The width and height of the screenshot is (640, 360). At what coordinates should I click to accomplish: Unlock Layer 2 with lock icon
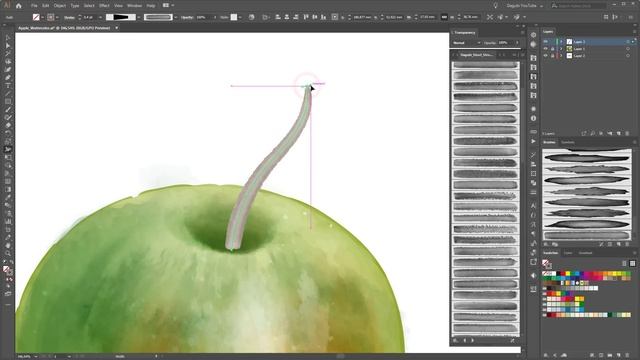[x=553, y=56]
